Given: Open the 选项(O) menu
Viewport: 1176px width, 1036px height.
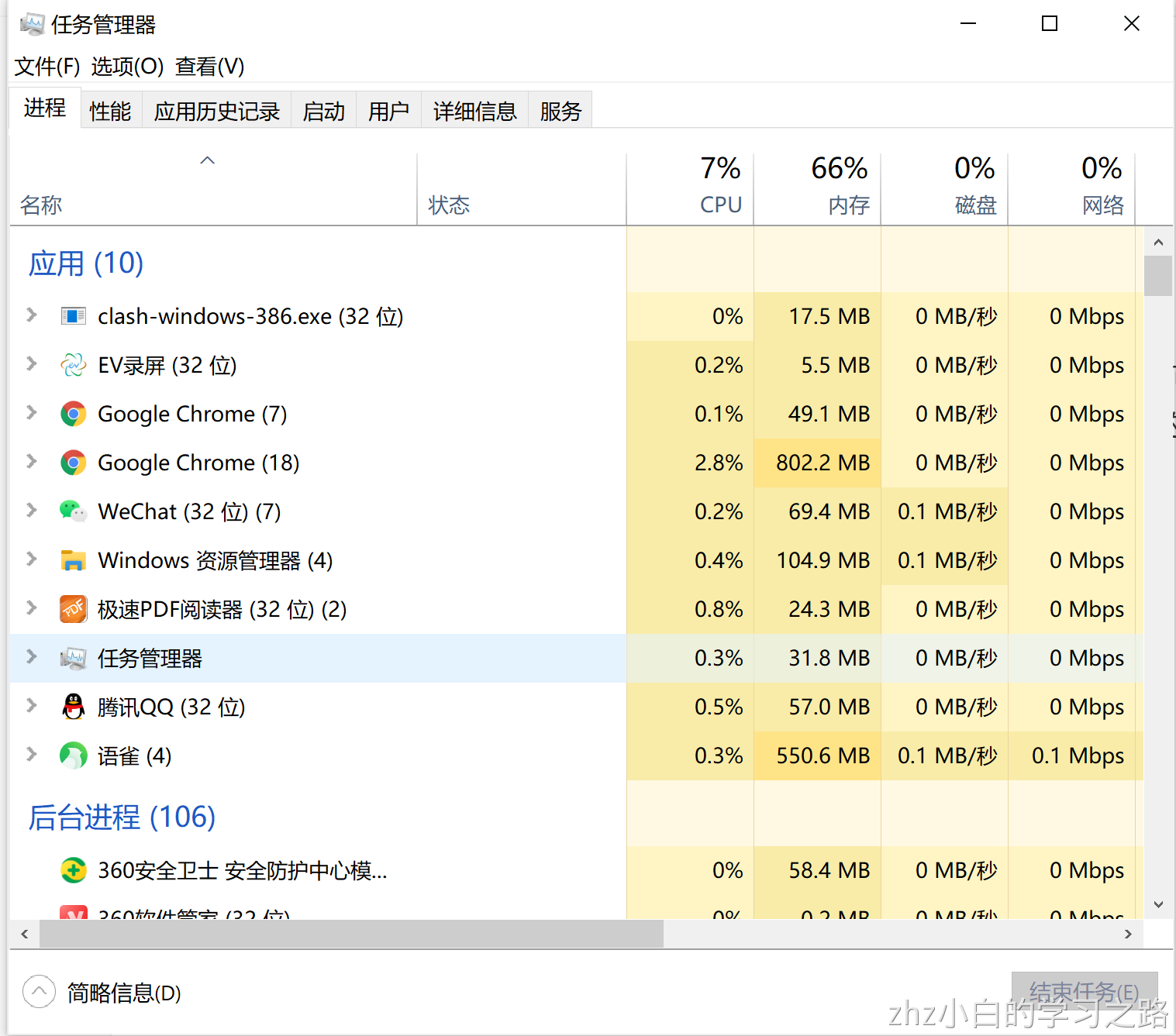Looking at the screenshot, I should pos(128,67).
